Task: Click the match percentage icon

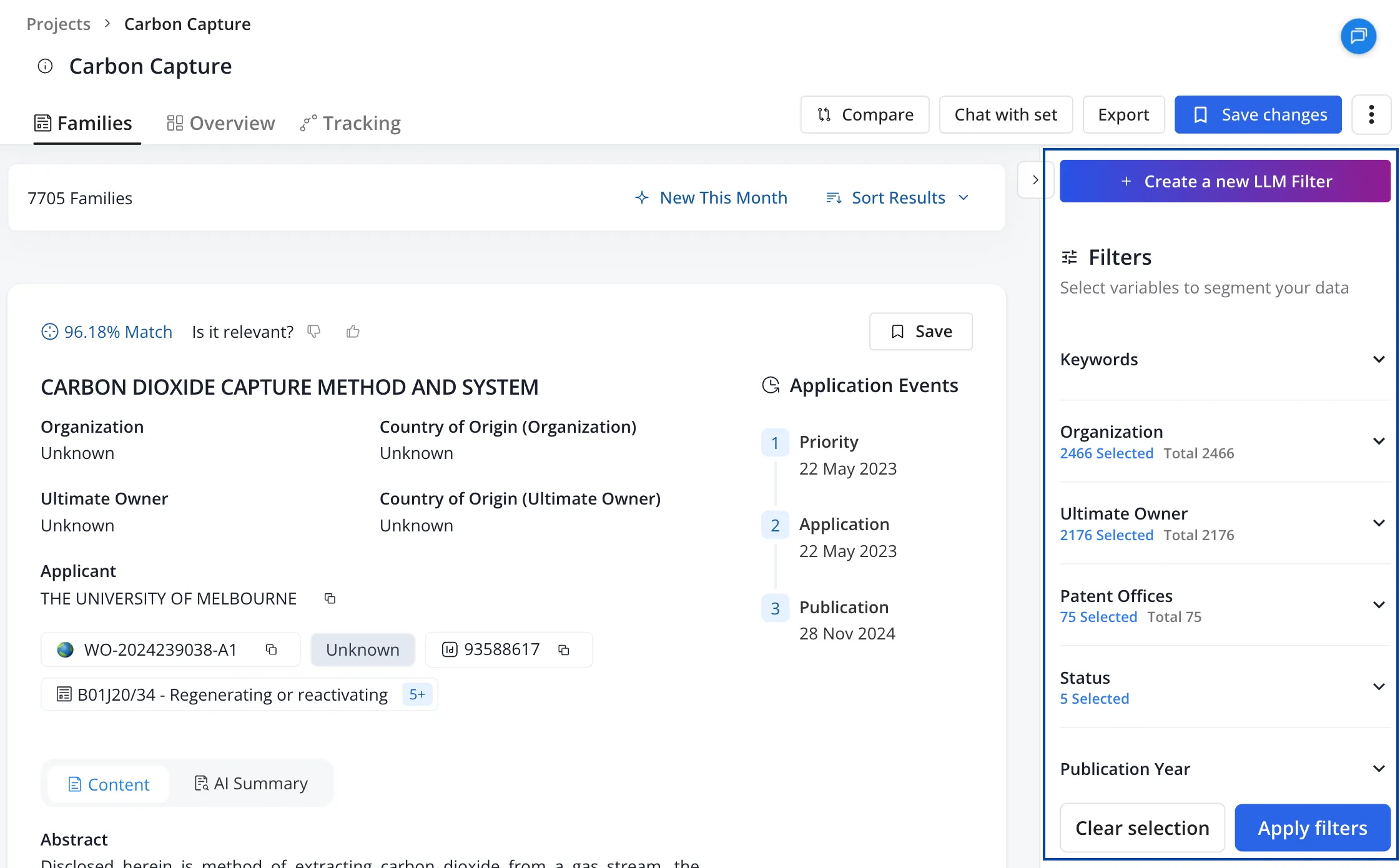Action: (49, 332)
